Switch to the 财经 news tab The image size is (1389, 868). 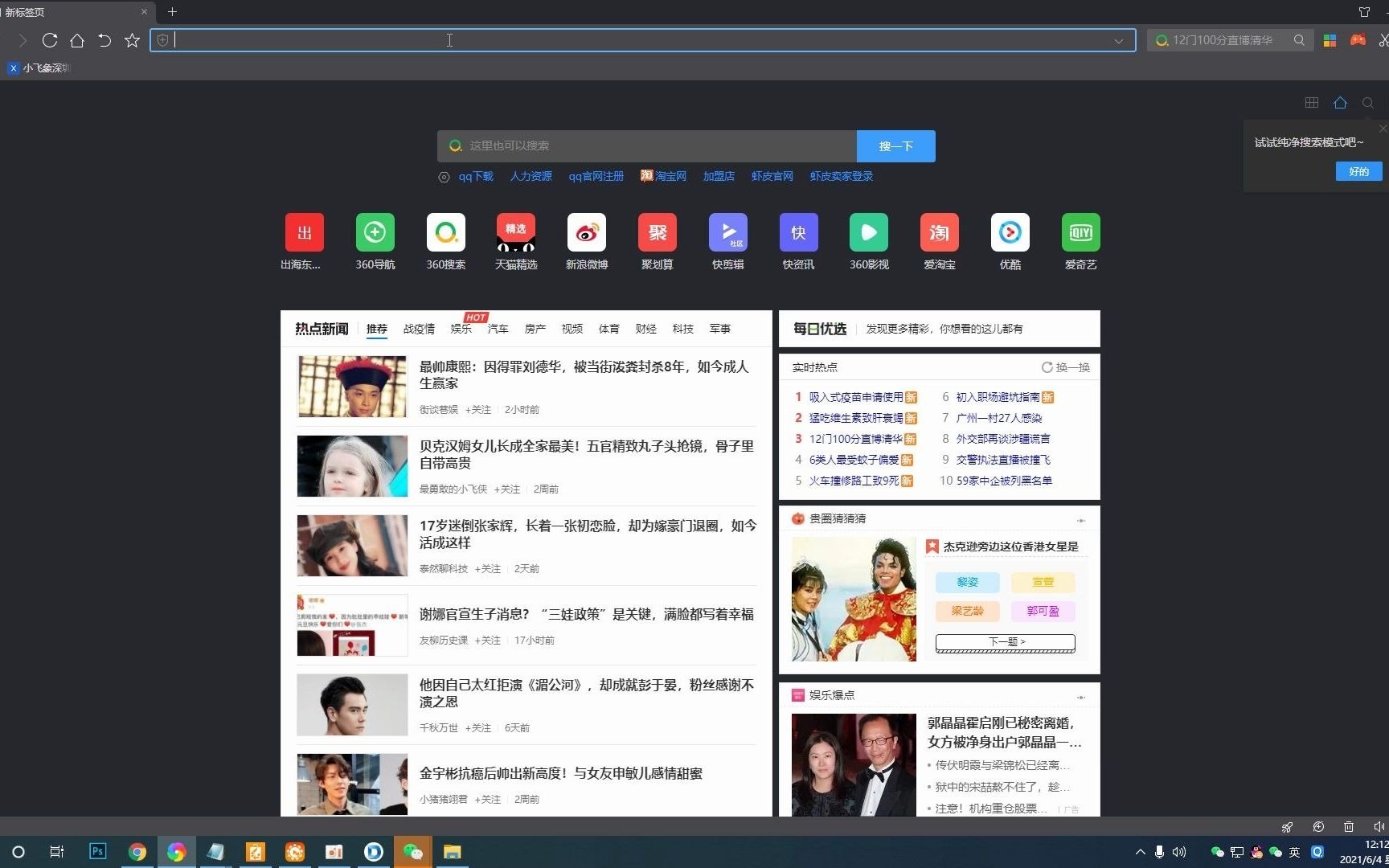[646, 329]
